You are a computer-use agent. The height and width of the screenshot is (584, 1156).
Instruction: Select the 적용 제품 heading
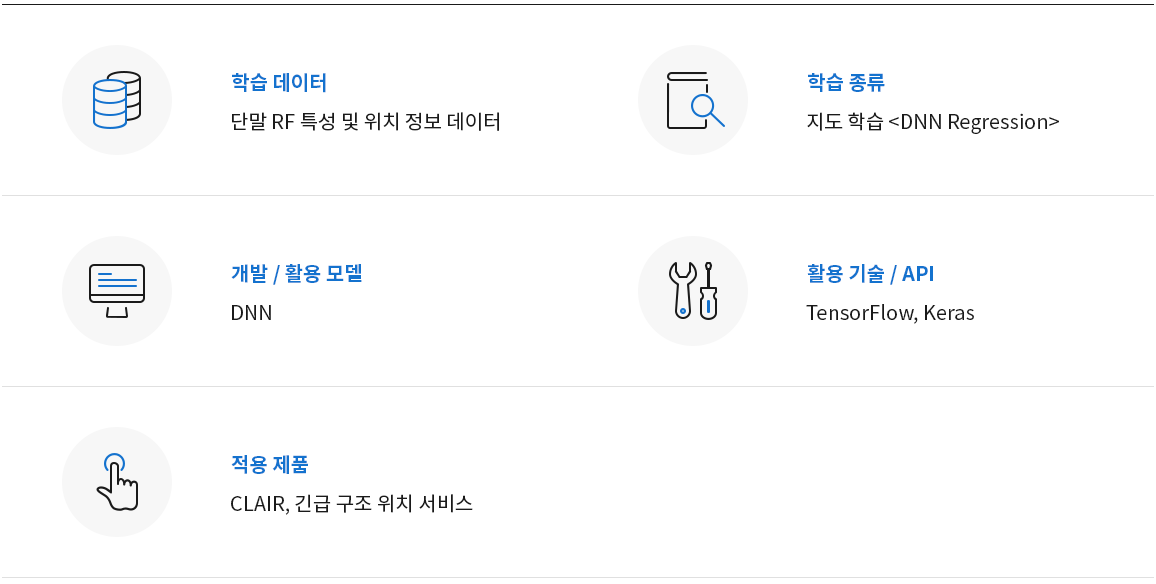pyautogui.click(x=269, y=465)
